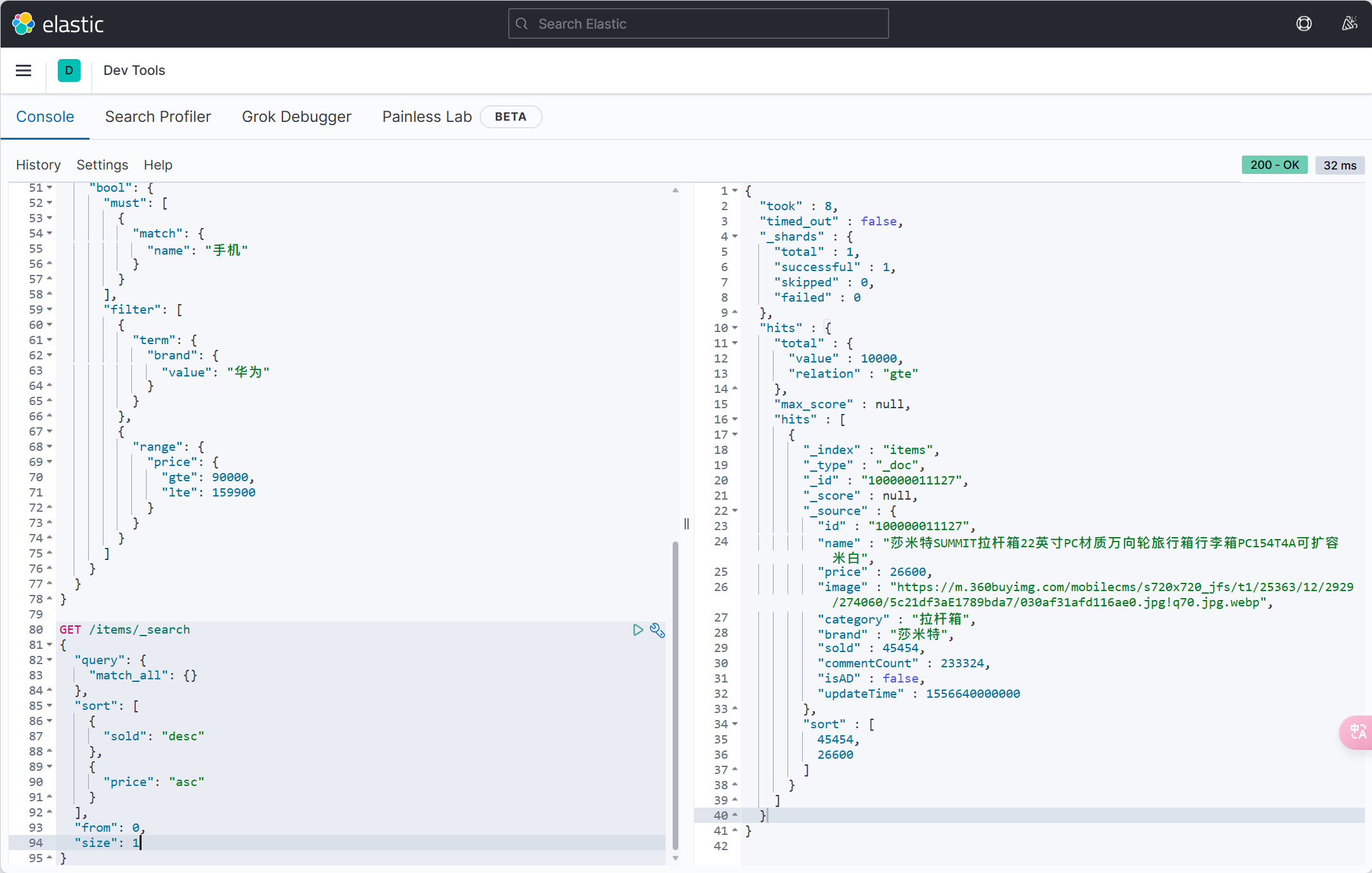Open the newsfeed celebration icon
This screenshot has height=873, width=1372.
[1349, 24]
